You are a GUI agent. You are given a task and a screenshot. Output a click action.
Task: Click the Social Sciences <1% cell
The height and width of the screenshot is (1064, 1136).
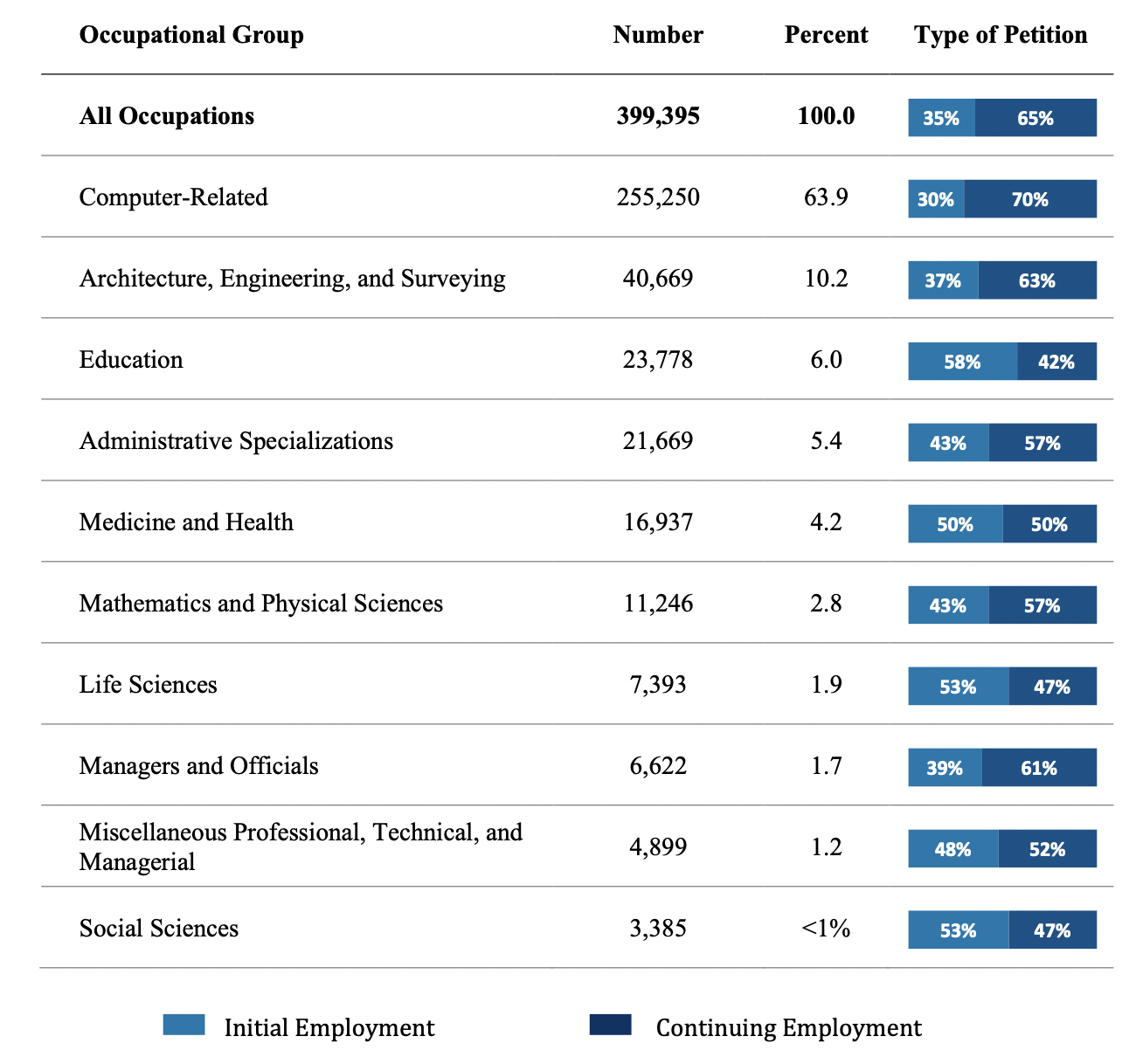[x=826, y=928]
